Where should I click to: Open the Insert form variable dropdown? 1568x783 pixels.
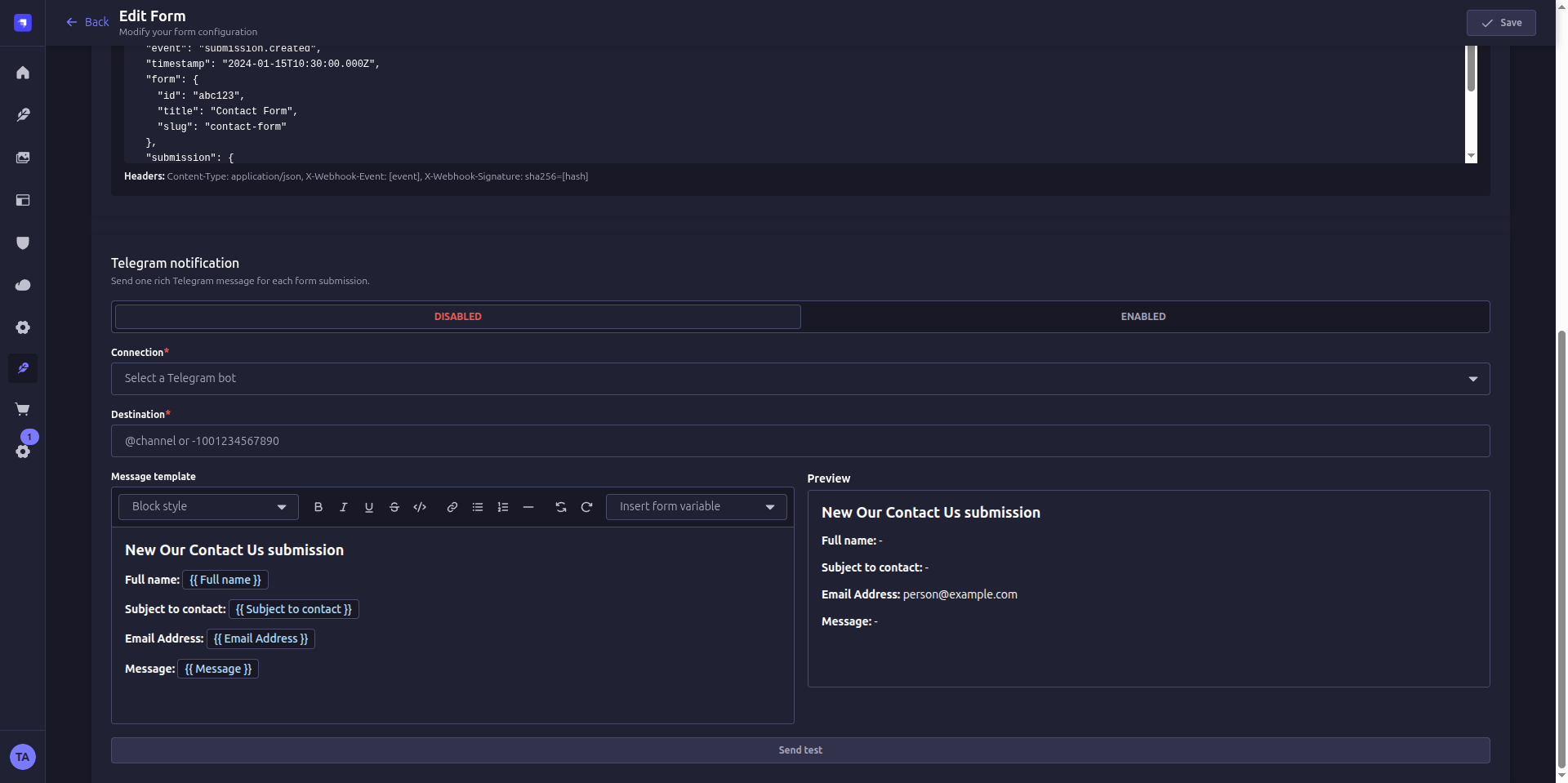(697, 507)
